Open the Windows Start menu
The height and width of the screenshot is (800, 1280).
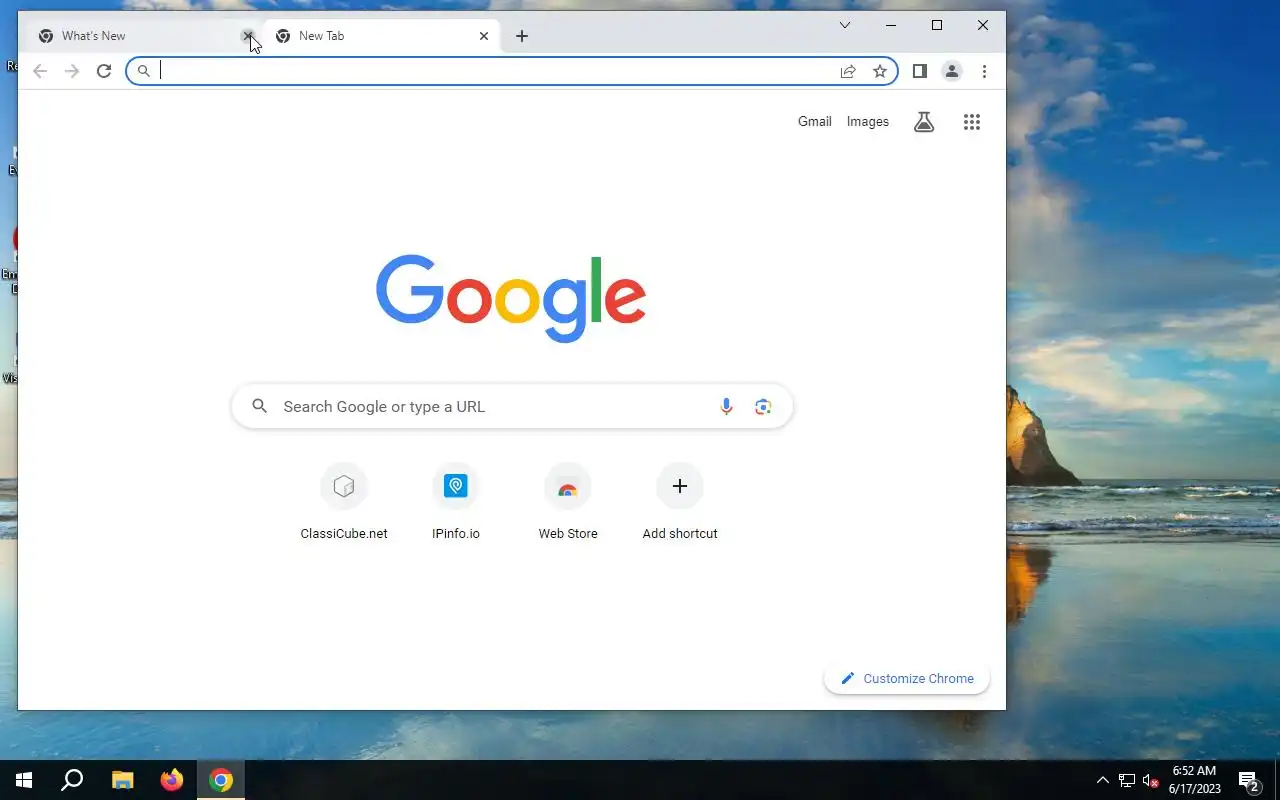tap(24, 780)
